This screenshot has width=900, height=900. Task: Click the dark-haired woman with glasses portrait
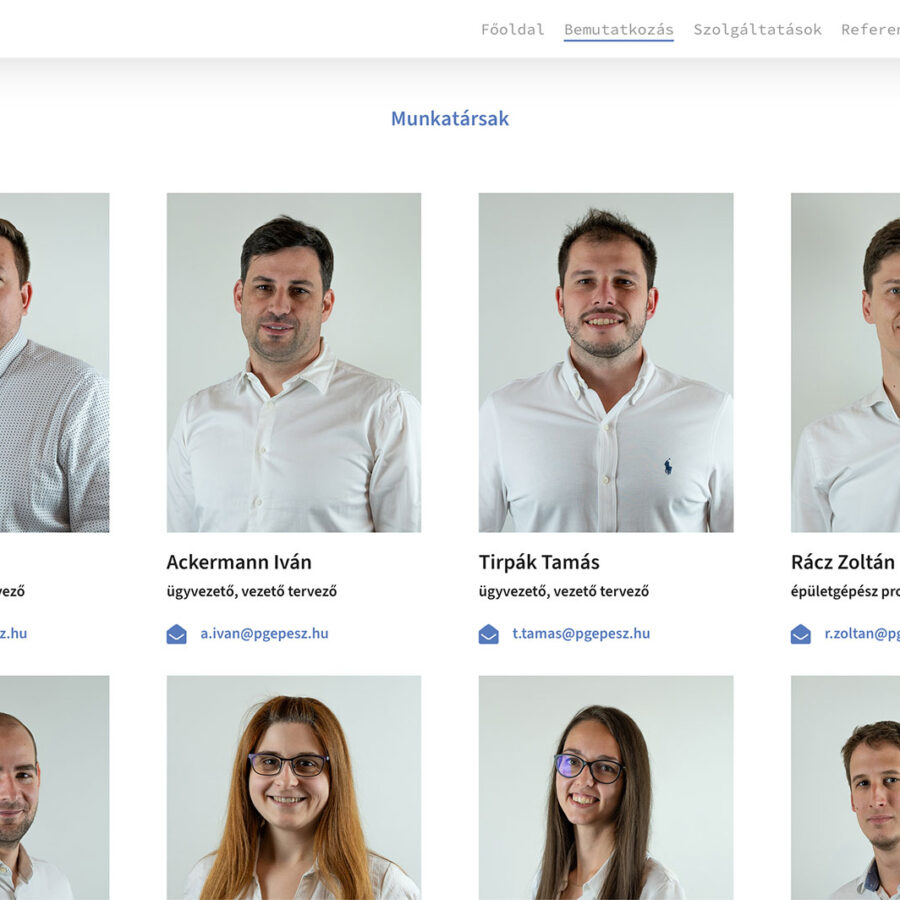click(x=606, y=788)
